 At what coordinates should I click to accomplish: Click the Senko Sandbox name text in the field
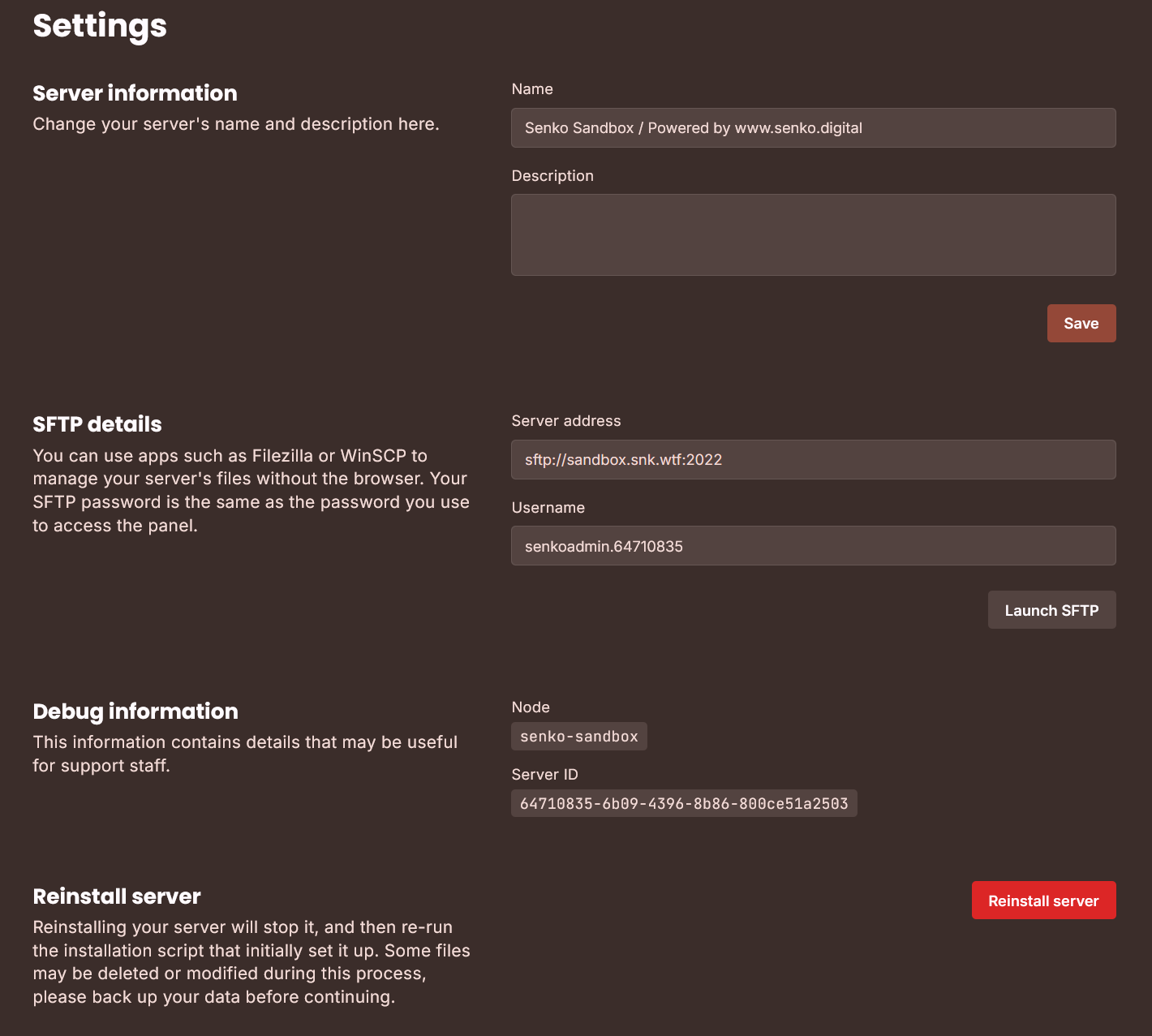692,127
